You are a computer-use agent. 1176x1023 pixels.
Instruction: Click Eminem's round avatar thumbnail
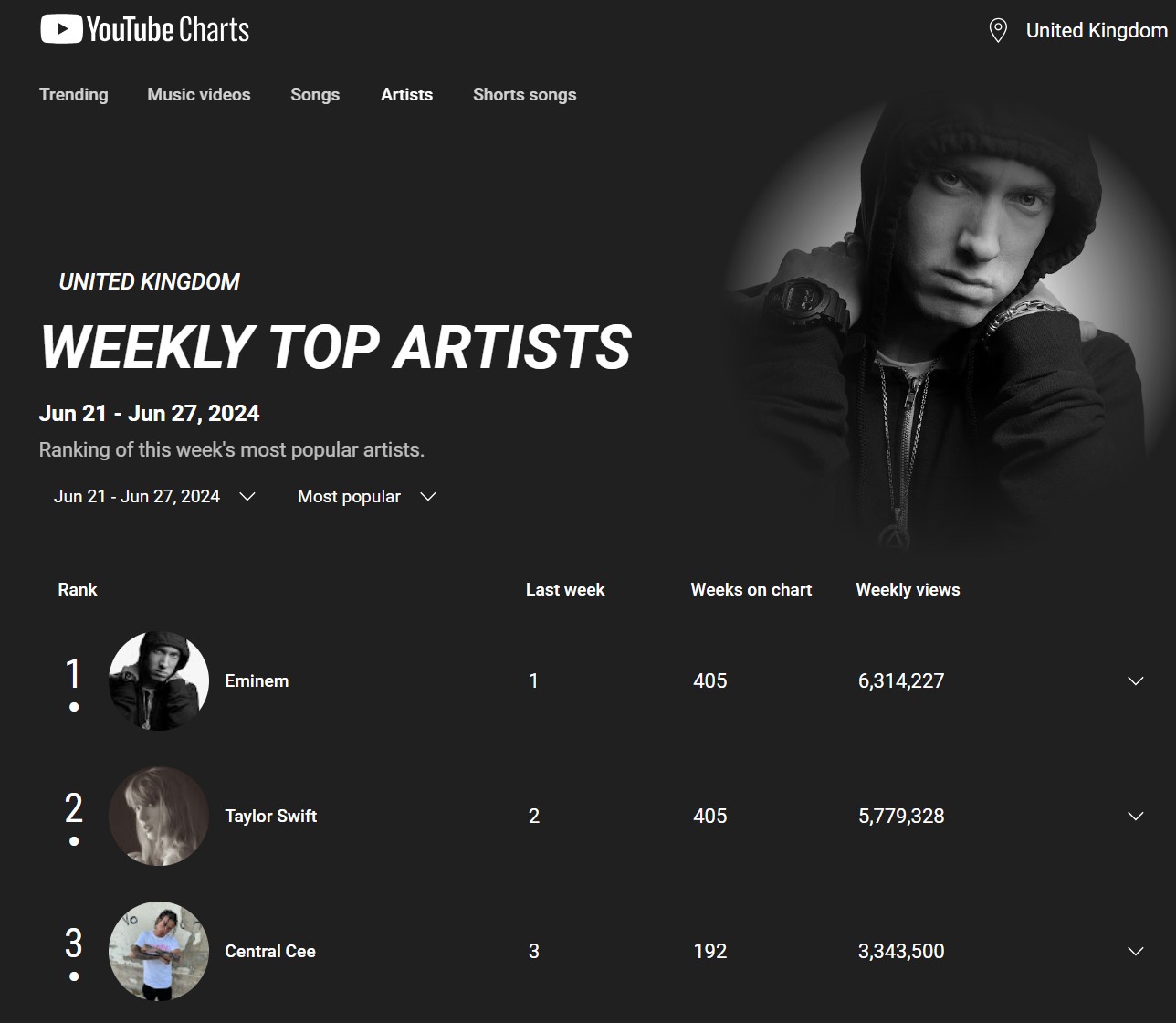tap(159, 680)
